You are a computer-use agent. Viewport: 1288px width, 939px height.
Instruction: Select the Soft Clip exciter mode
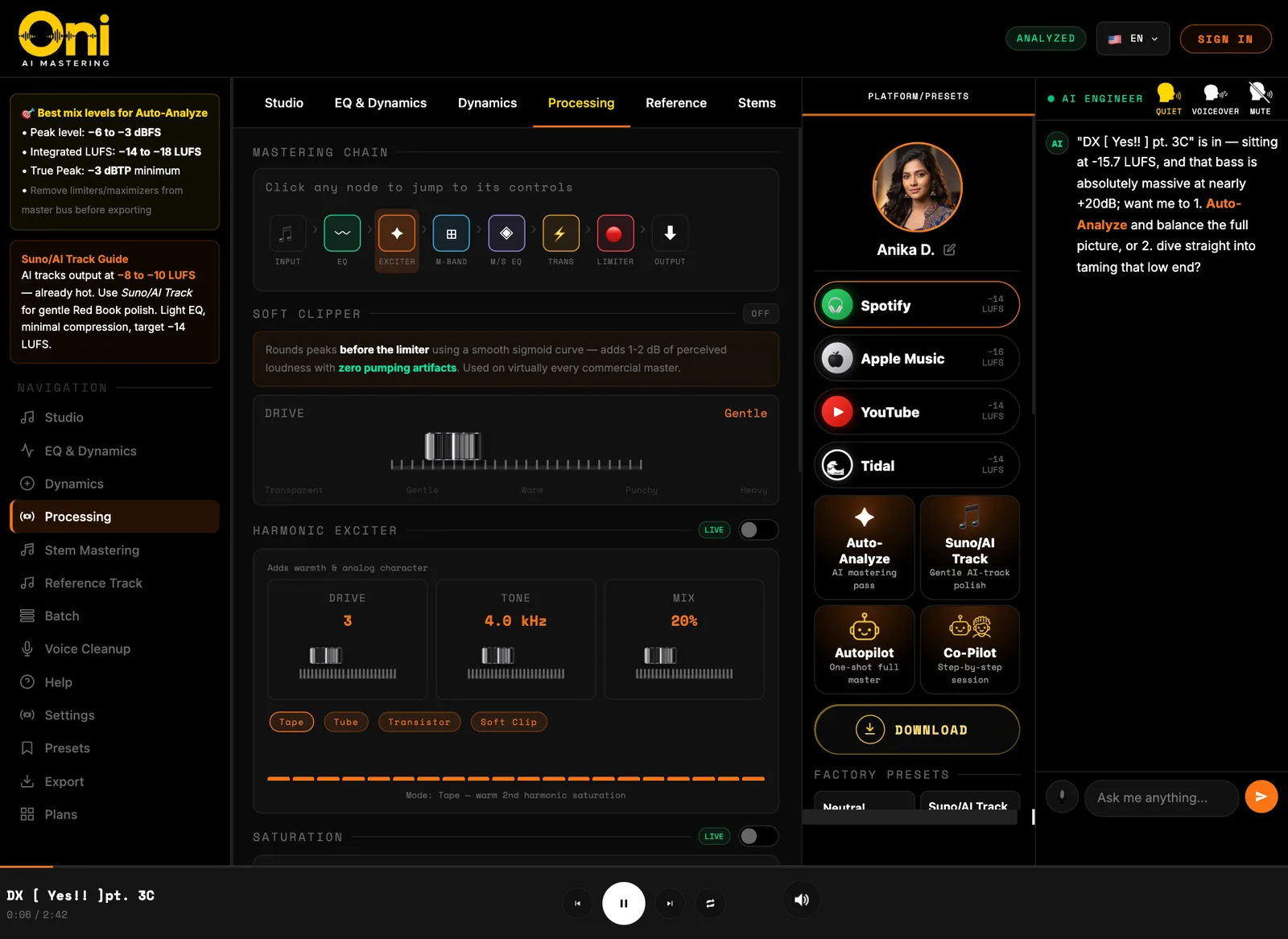509,722
